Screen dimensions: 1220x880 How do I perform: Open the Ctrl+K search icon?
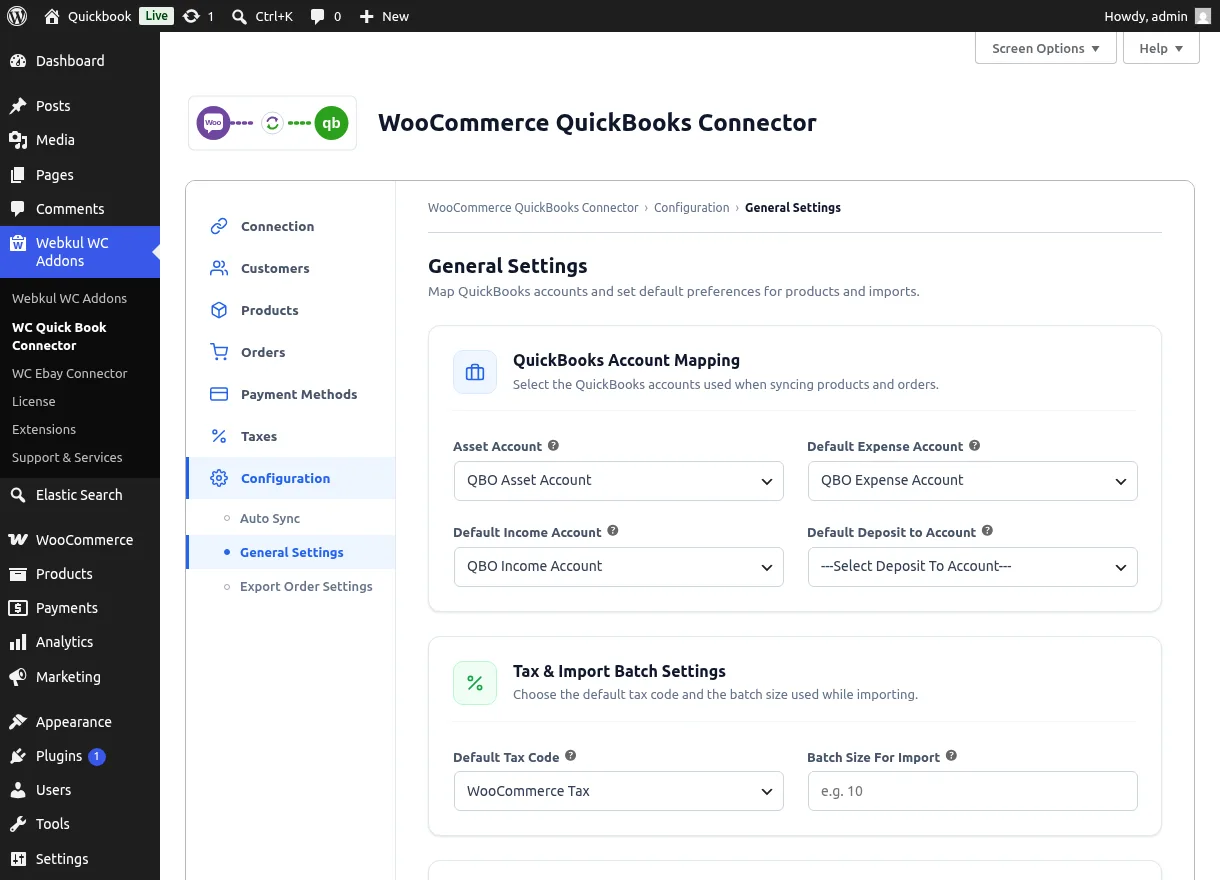coord(239,16)
